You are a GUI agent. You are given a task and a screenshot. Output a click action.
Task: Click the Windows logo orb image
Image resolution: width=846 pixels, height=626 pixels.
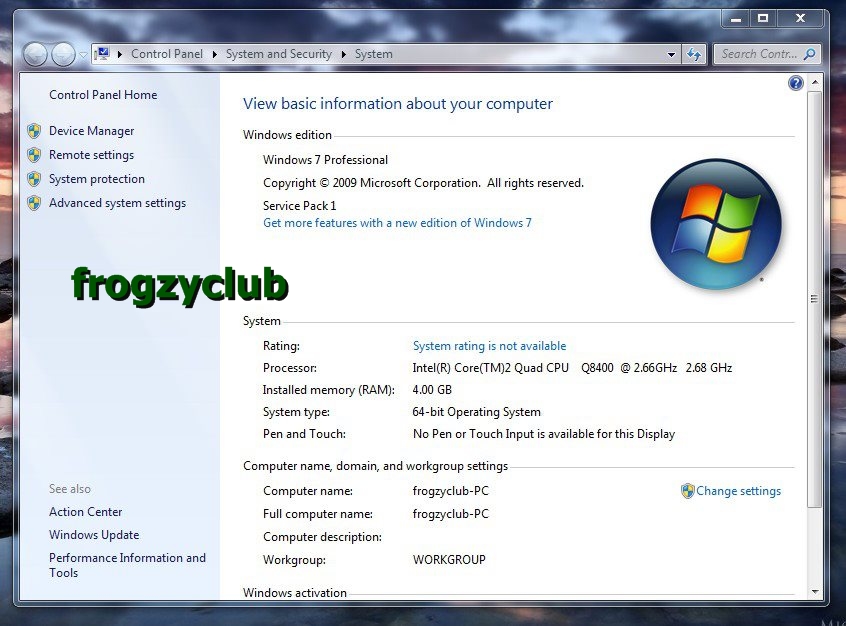pos(716,224)
